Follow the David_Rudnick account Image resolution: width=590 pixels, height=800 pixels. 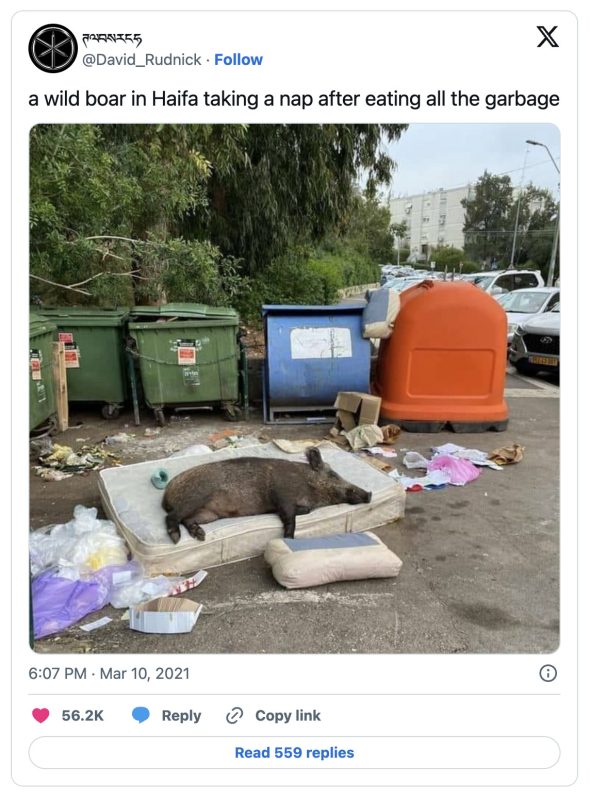click(x=238, y=60)
